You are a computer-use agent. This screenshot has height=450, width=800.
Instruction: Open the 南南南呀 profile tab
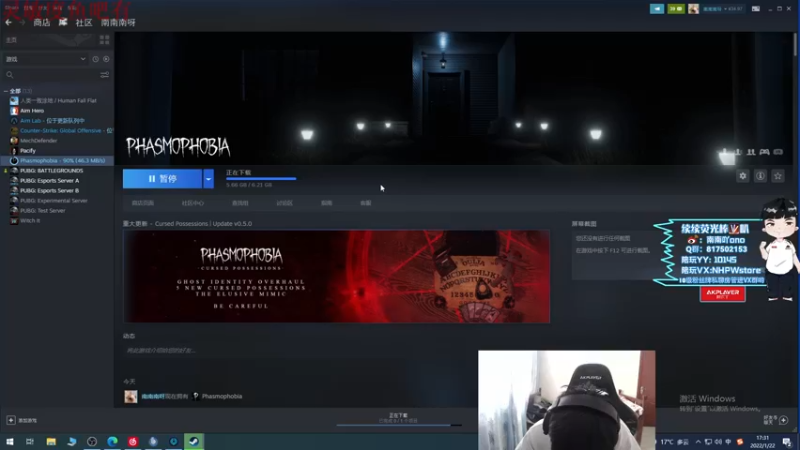pyautogui.click(x=118, y=22)
